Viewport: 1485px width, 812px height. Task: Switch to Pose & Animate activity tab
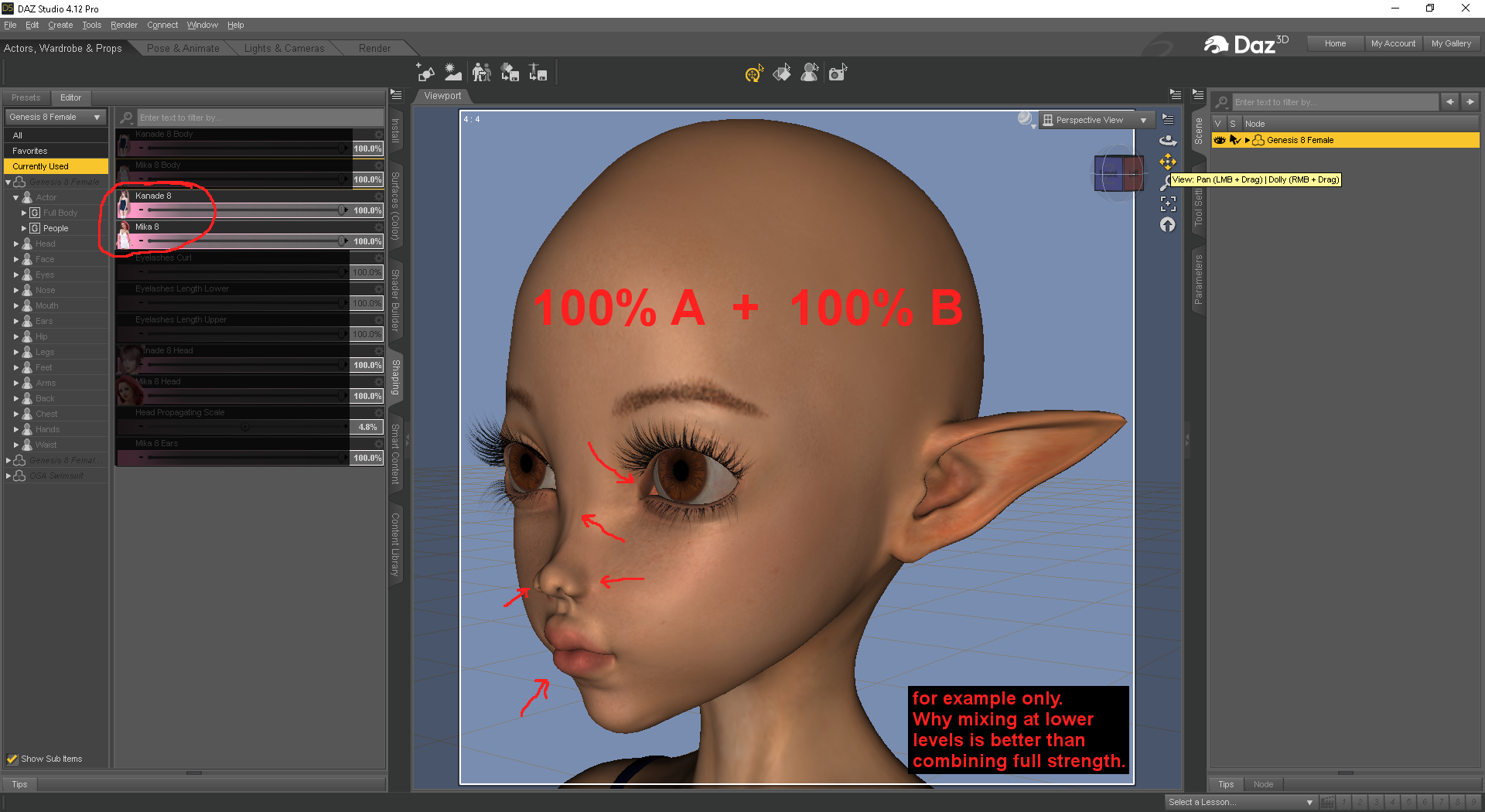pos(183,48)
